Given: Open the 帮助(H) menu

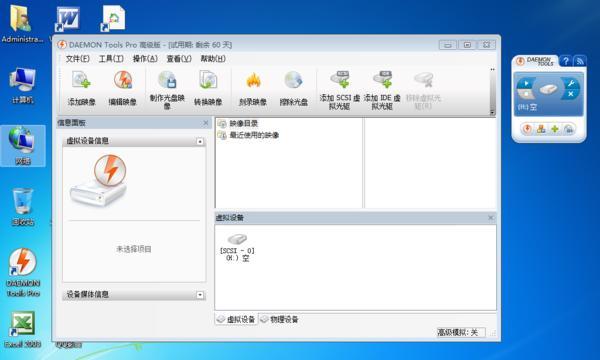Looking at the screenshot, I should coord(213,59).
